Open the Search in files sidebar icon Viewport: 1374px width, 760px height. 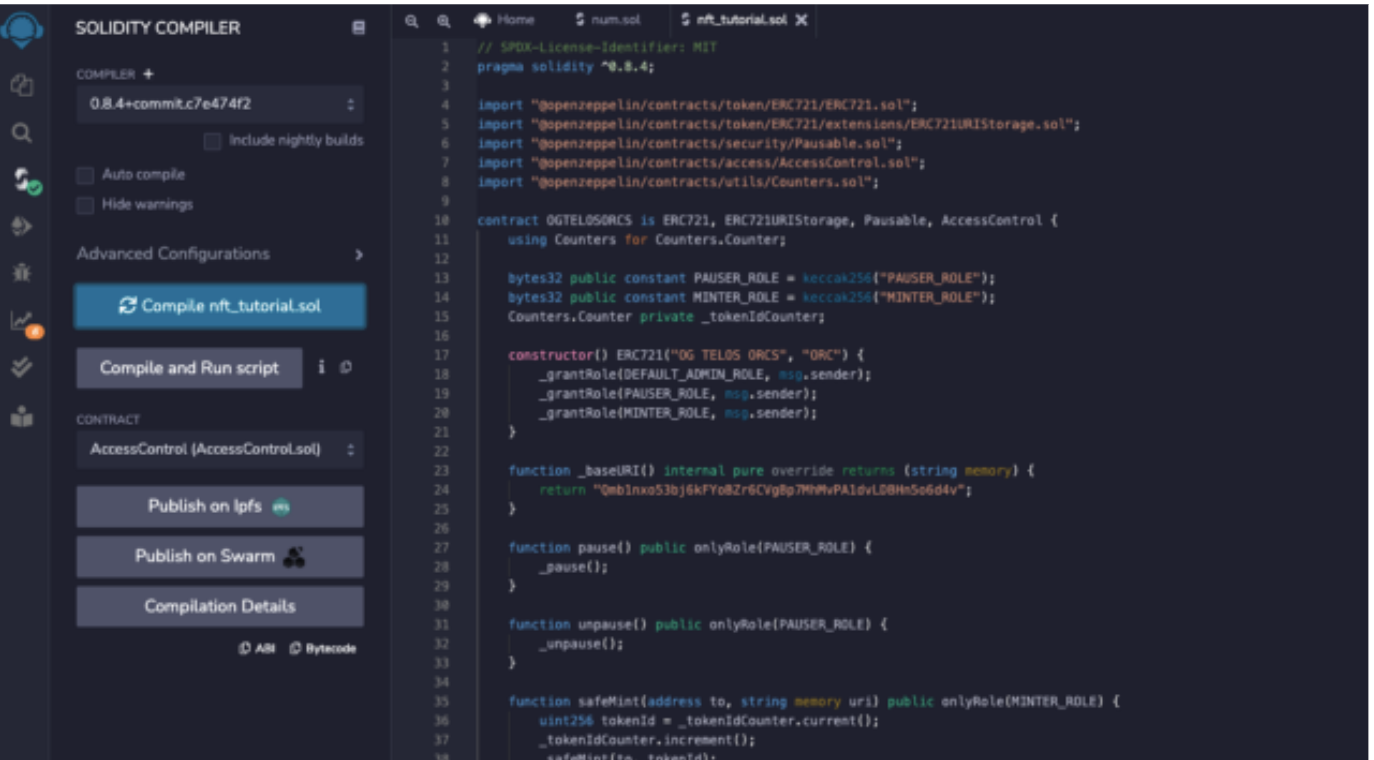point(21,133)
